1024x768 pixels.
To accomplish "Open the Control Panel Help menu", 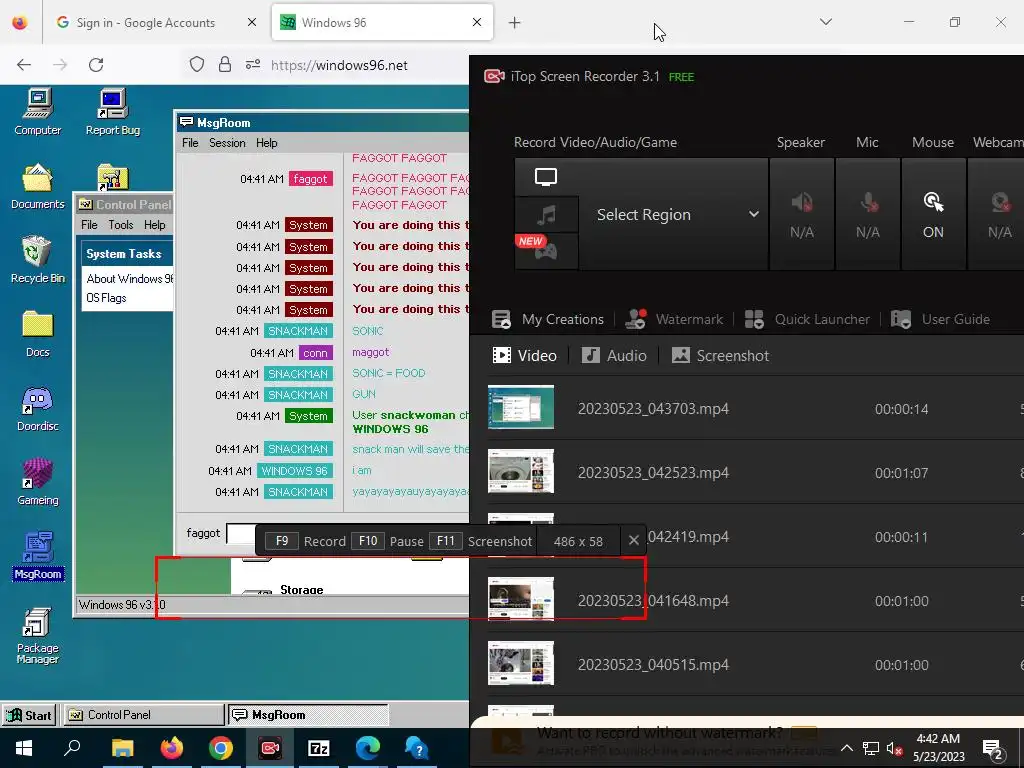I will coord(155,225).
